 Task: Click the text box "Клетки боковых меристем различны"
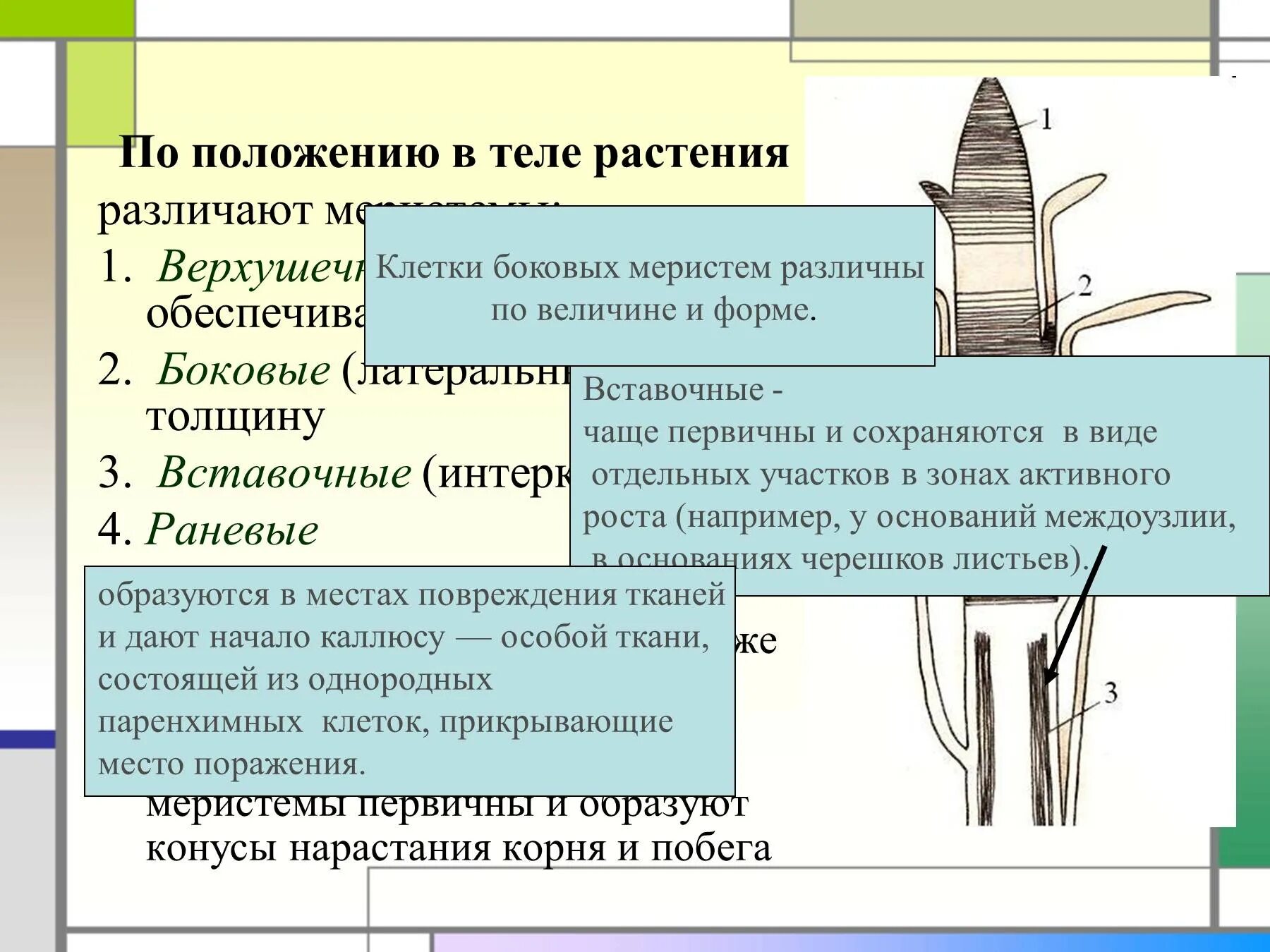pos(650,286)
